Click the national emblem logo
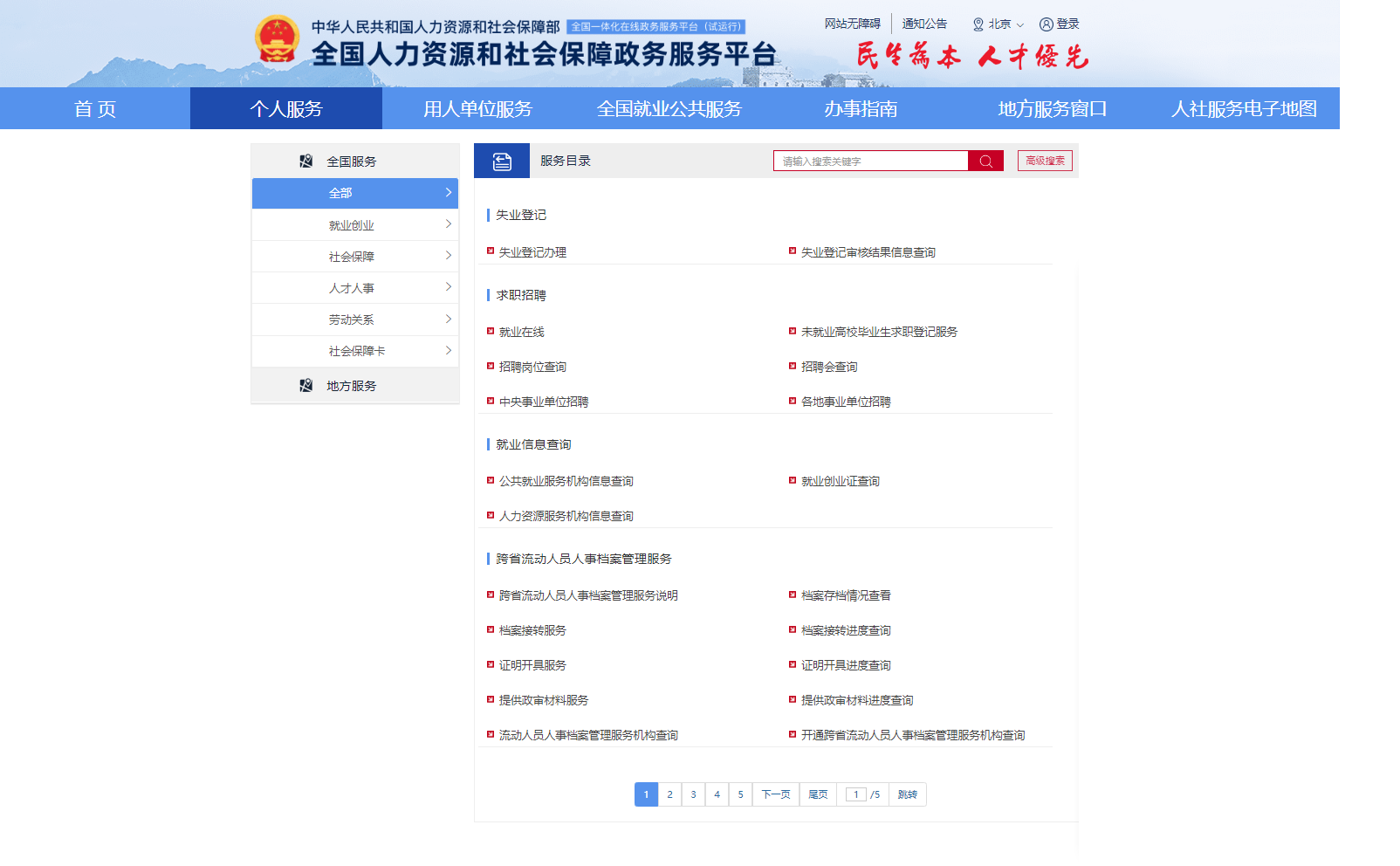1400x866 pixels. click(x=277, y=40)
